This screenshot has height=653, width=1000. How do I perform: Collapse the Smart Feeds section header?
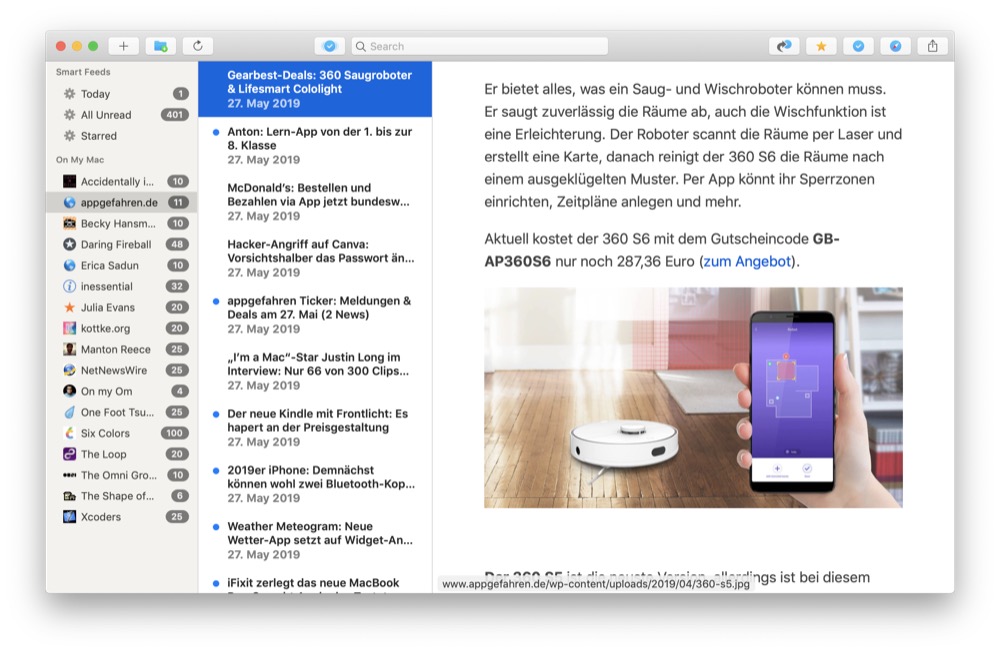83,72
